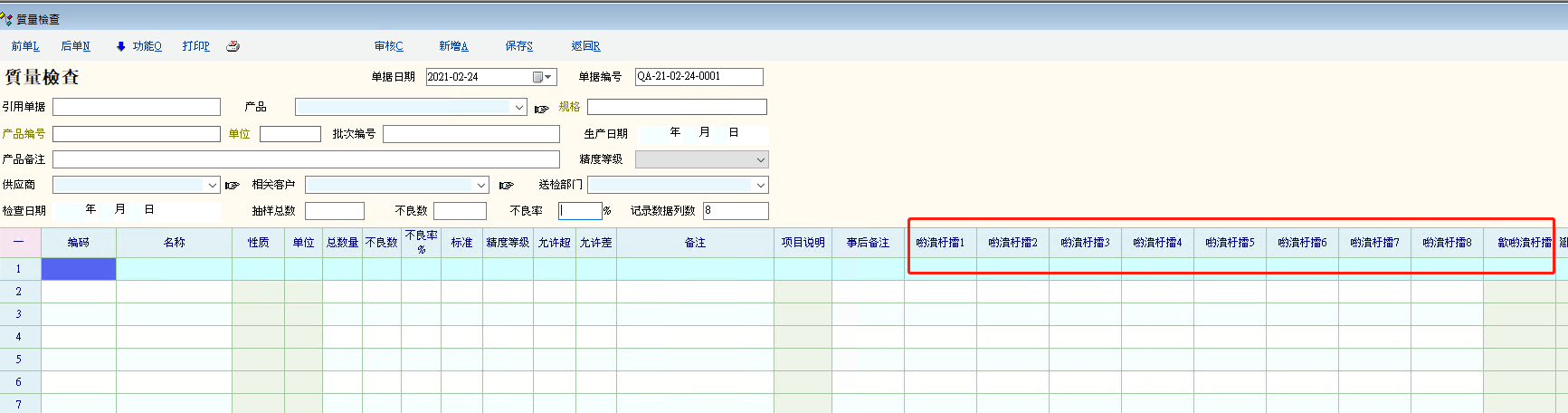
Task: Click the pointing hand icon beside 相关客户
Action: pyautogui.click(x=506, y=186)
